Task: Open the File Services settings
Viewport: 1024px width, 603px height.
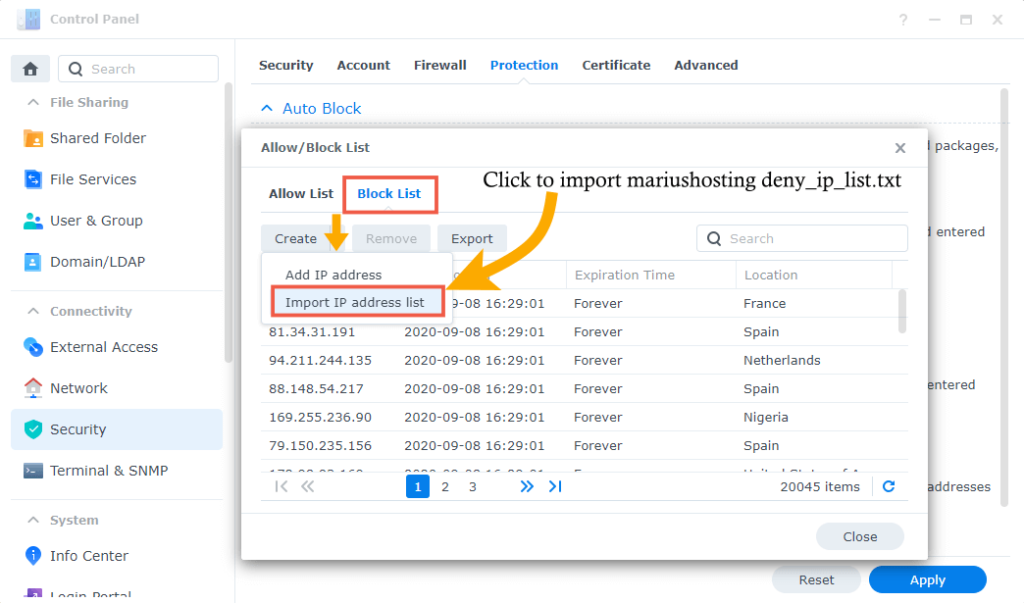Action: 92,179
